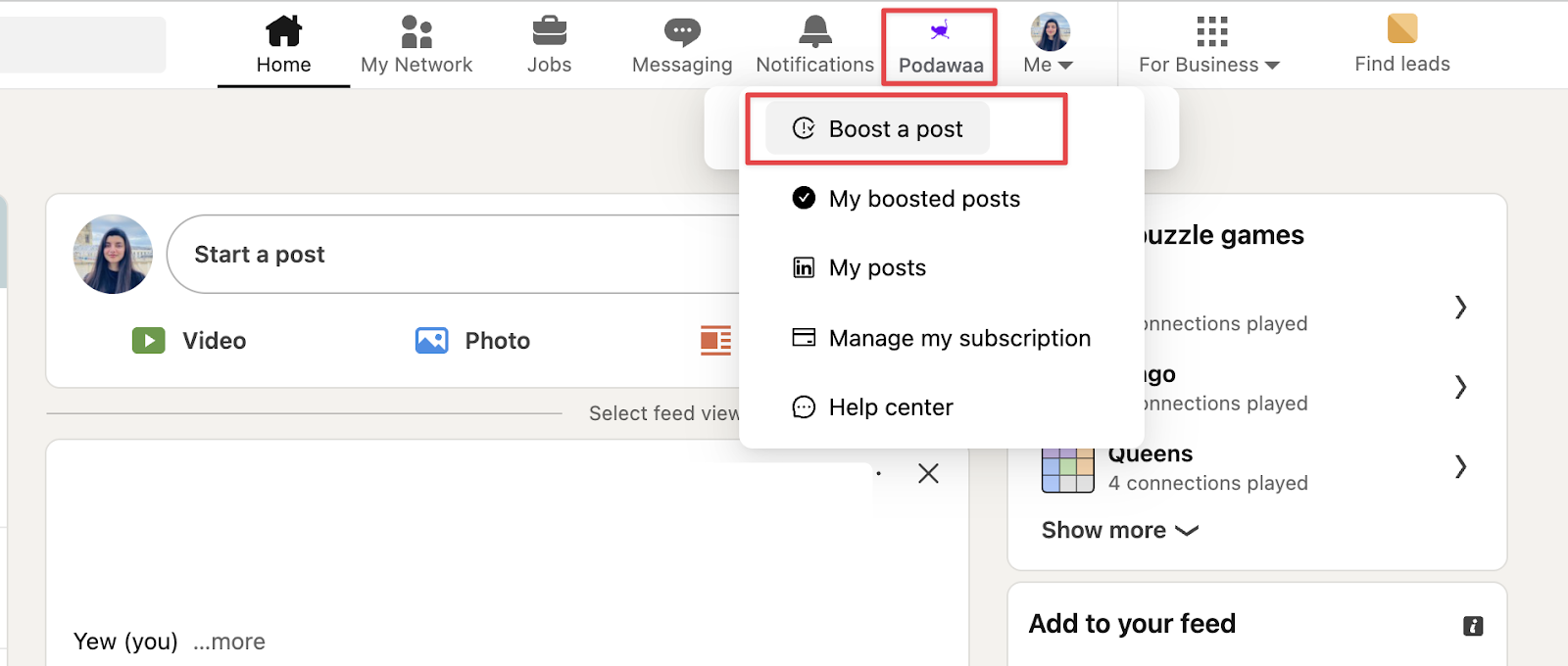
Task: Open Add to your feed info icon
Action: click(1473, 626)
